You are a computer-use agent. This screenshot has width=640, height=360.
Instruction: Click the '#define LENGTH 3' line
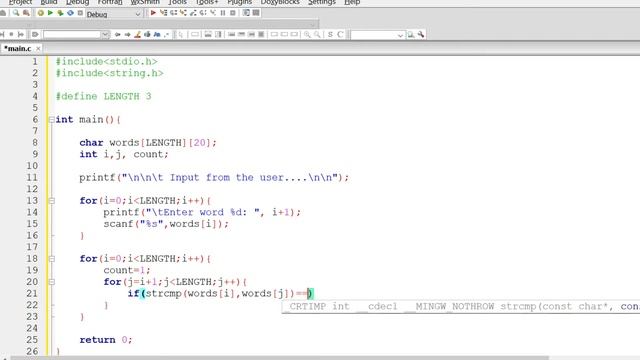[x=103, y=96]
